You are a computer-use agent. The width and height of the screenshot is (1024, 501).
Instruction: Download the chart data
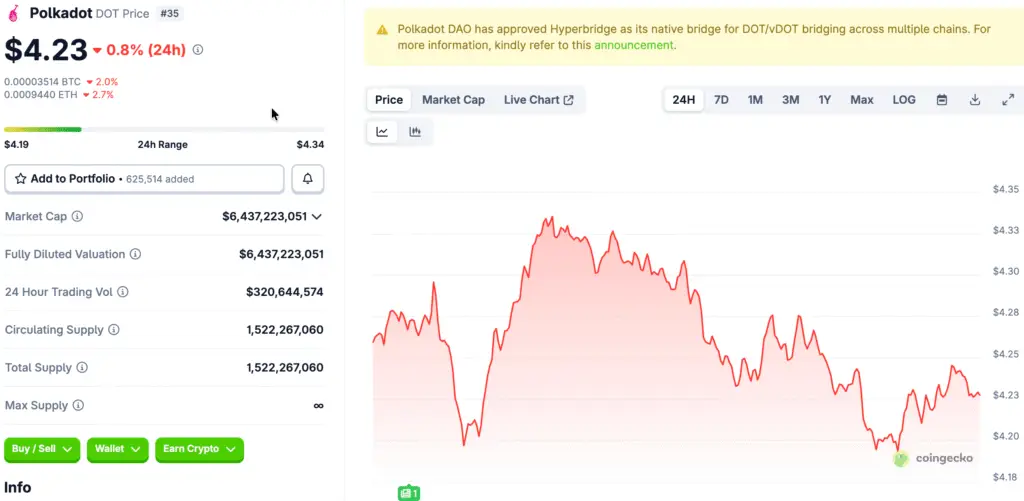pos(975,100)
